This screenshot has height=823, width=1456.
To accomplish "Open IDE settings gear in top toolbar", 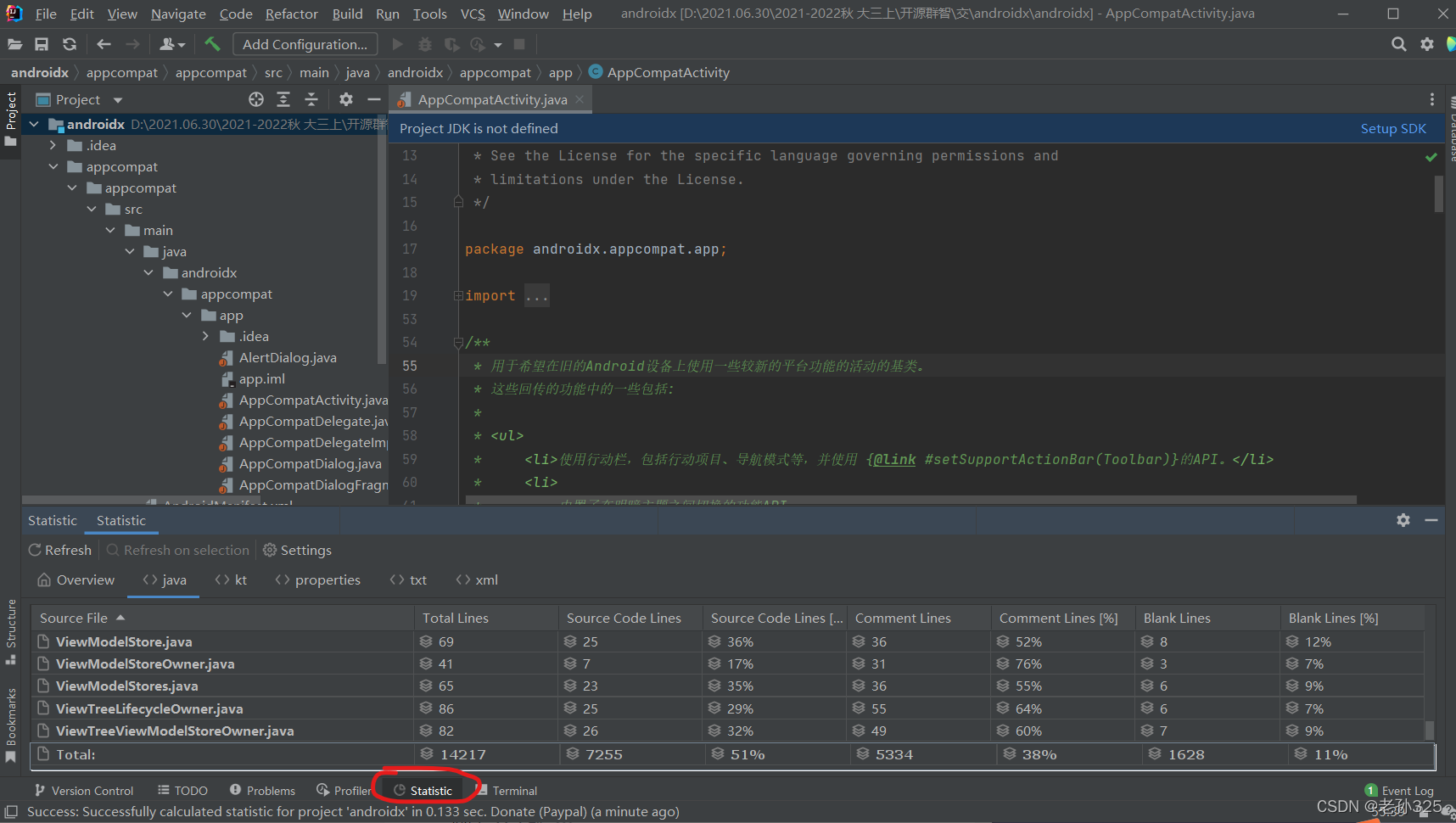I will click(x=1427, y=44).
